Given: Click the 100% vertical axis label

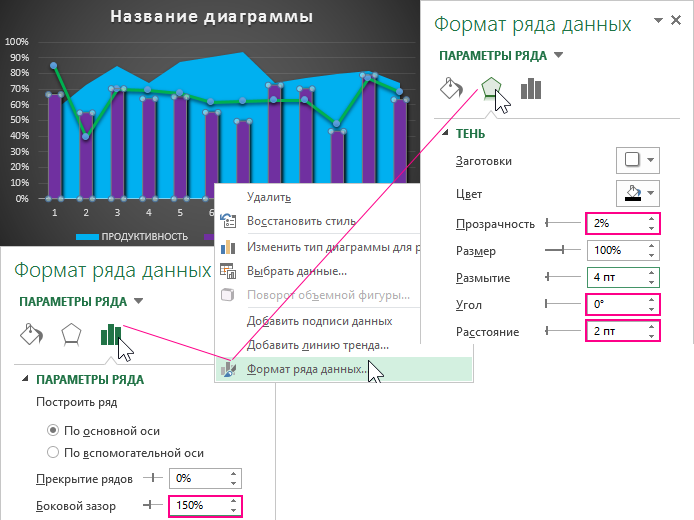Looking at the screenshot, I should [17, 42].
